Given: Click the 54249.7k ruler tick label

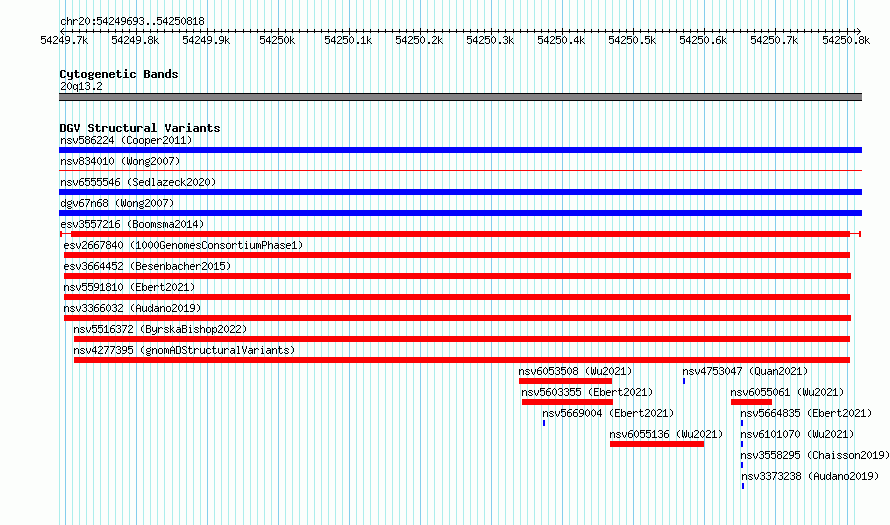Looking at the screenshot, I should pyautogui.click(x=64, y=40).
